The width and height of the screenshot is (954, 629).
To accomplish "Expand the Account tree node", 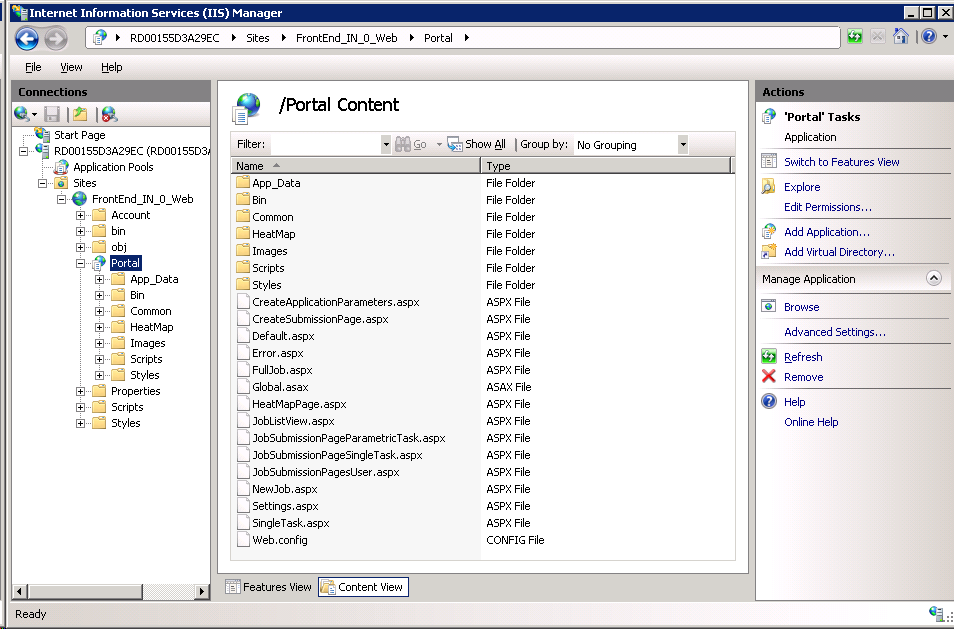I will (82, 214).
